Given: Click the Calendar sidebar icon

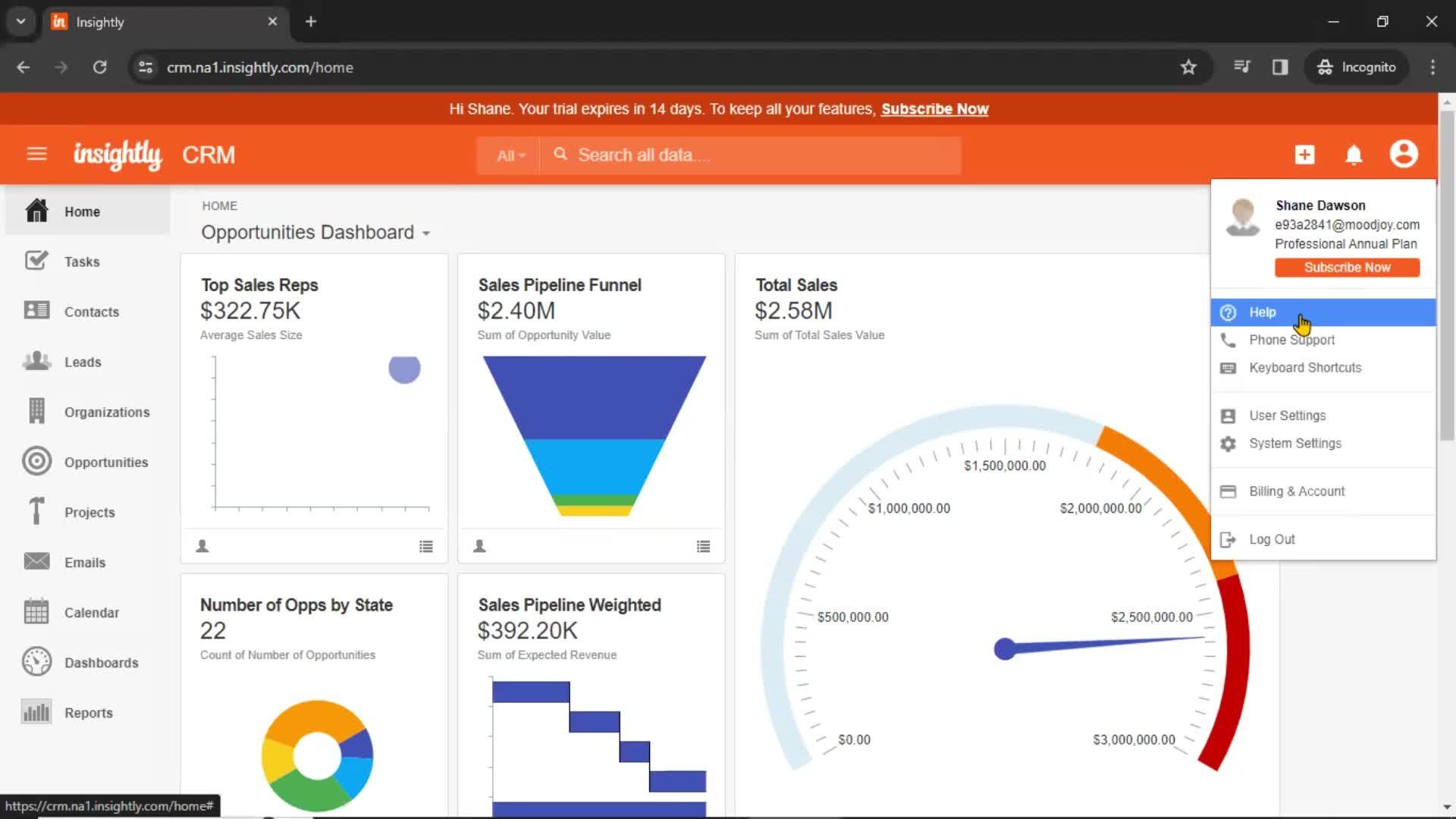Looking at the screenshot, I should coord(36,611).
